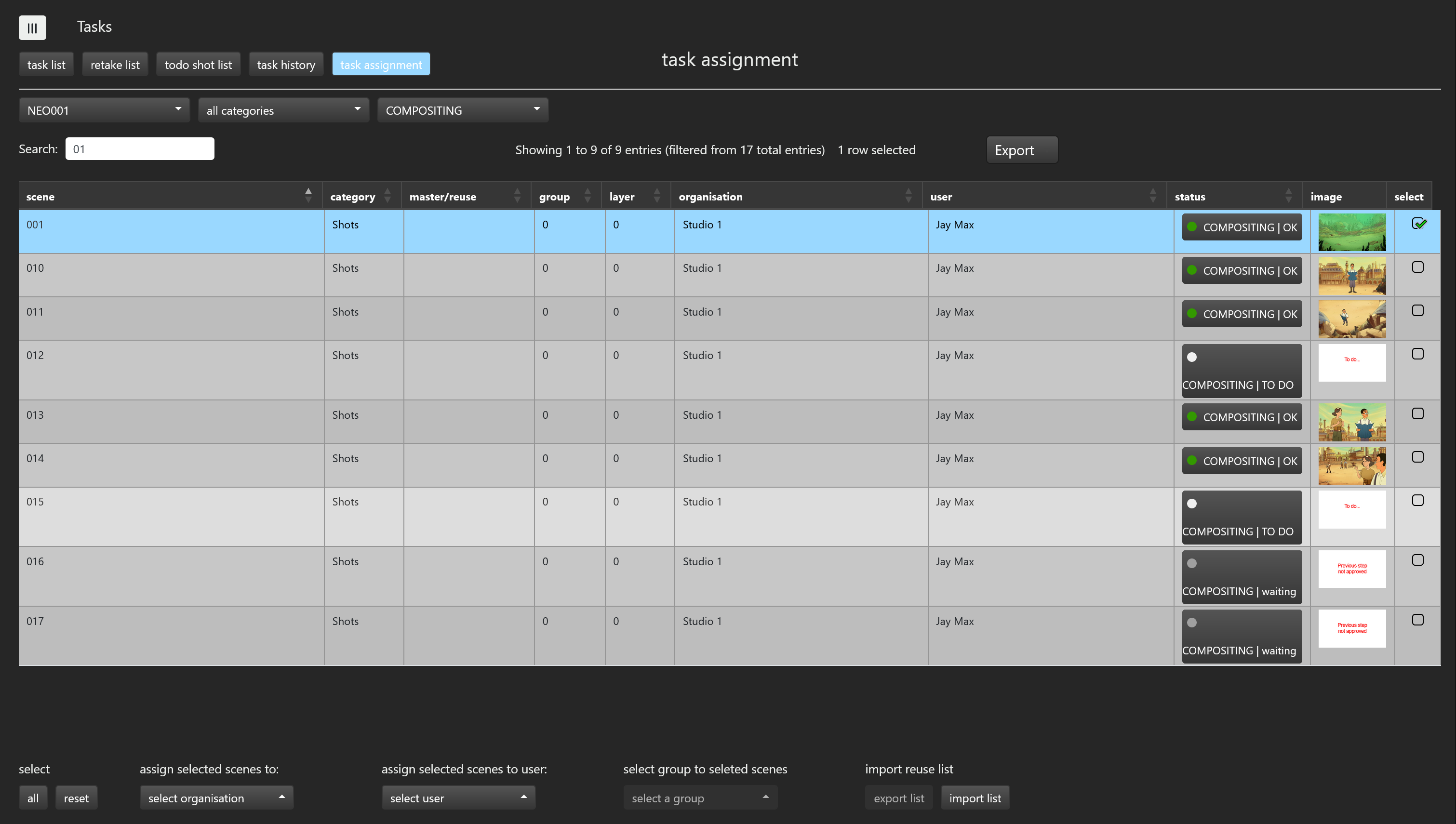Sort by category column arrows
Viewport: 1456px width, 824px height.
[x=387, y=196]
